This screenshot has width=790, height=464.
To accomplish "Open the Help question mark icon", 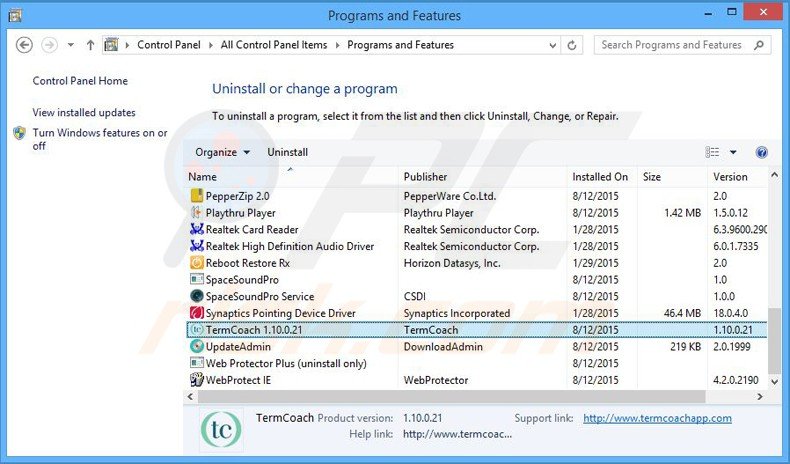I will click(x=762, y=152).
